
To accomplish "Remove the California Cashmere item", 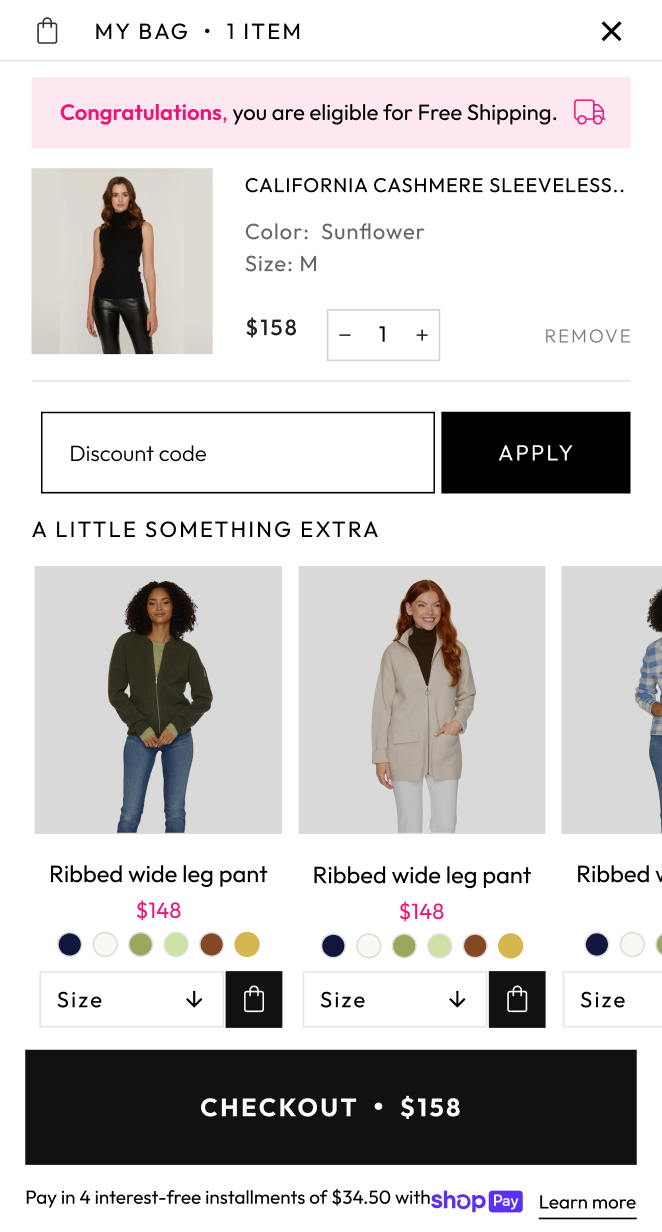I will (x=588, y=336).
